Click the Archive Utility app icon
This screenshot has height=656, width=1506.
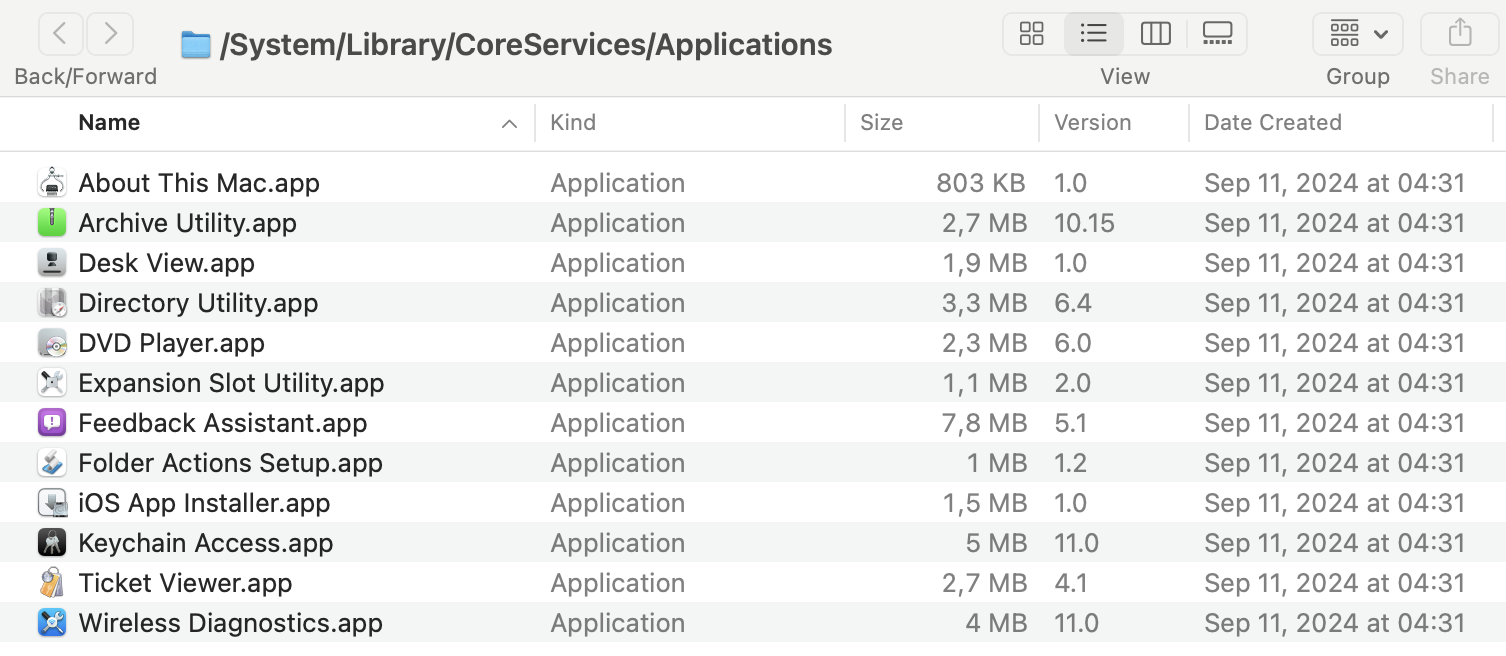point(52,222)
